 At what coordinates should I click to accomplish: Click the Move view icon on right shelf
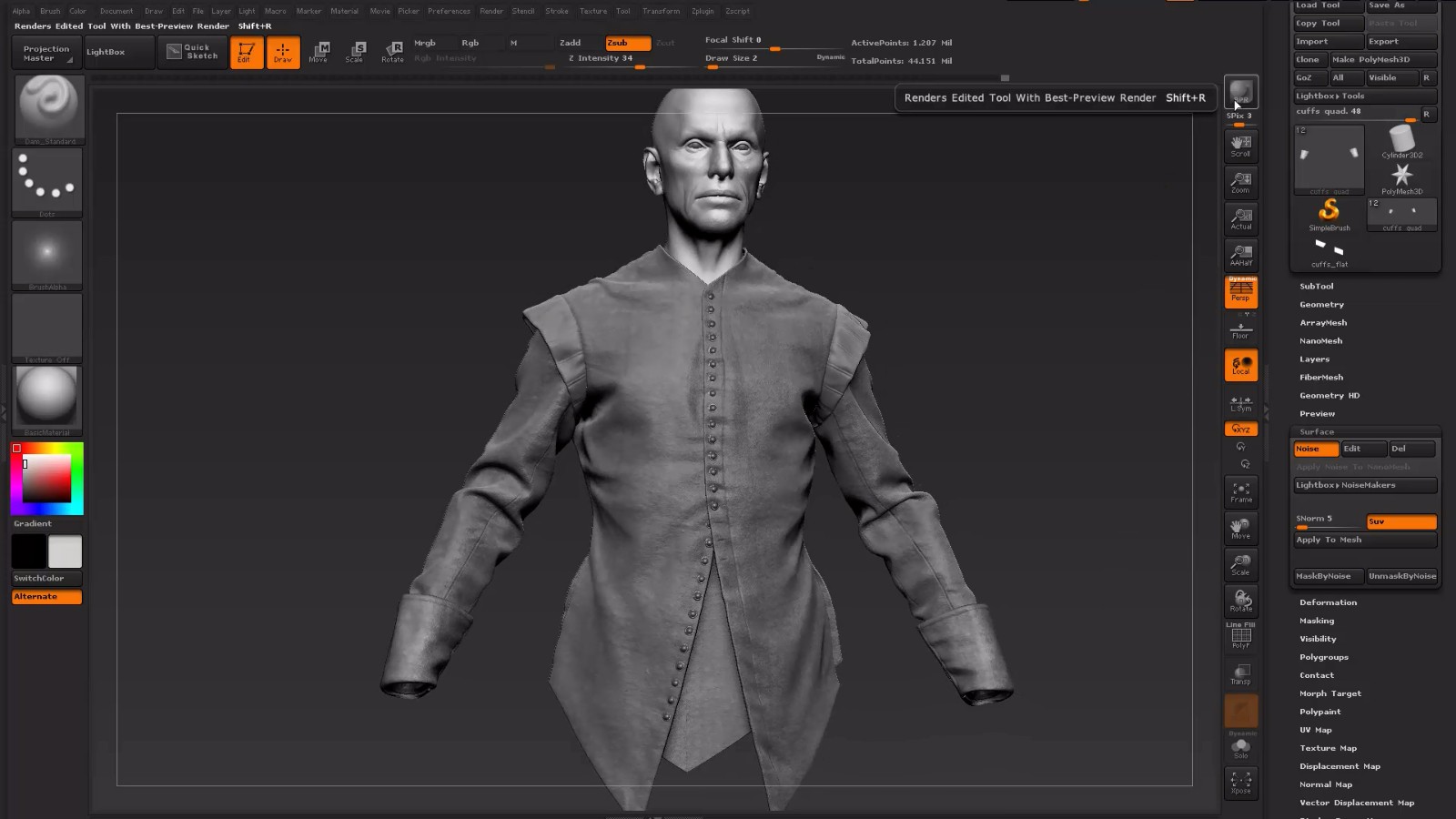(x=1240, y=529)
